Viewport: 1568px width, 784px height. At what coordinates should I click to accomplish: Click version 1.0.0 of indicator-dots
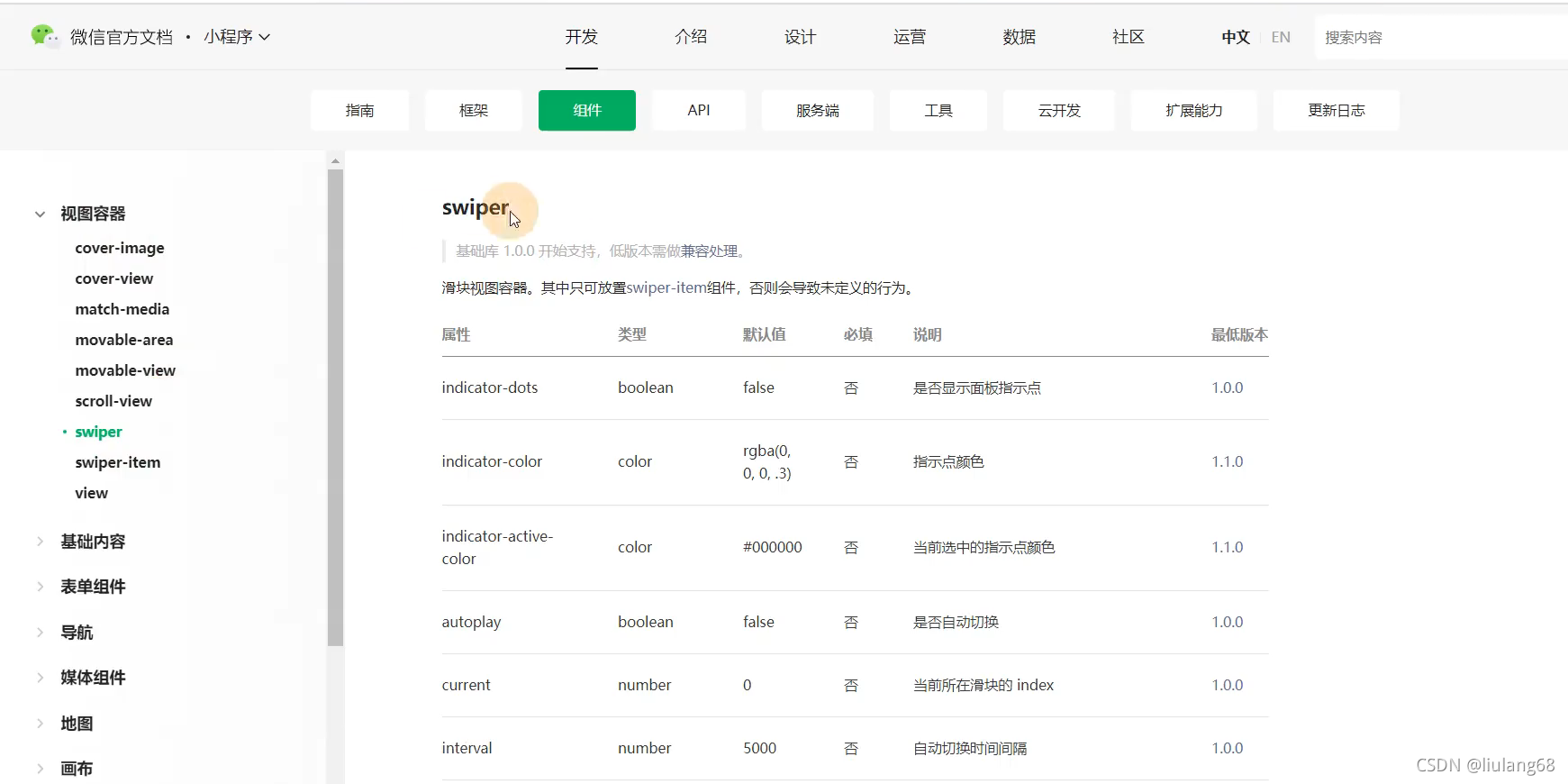coord(1227,387)
